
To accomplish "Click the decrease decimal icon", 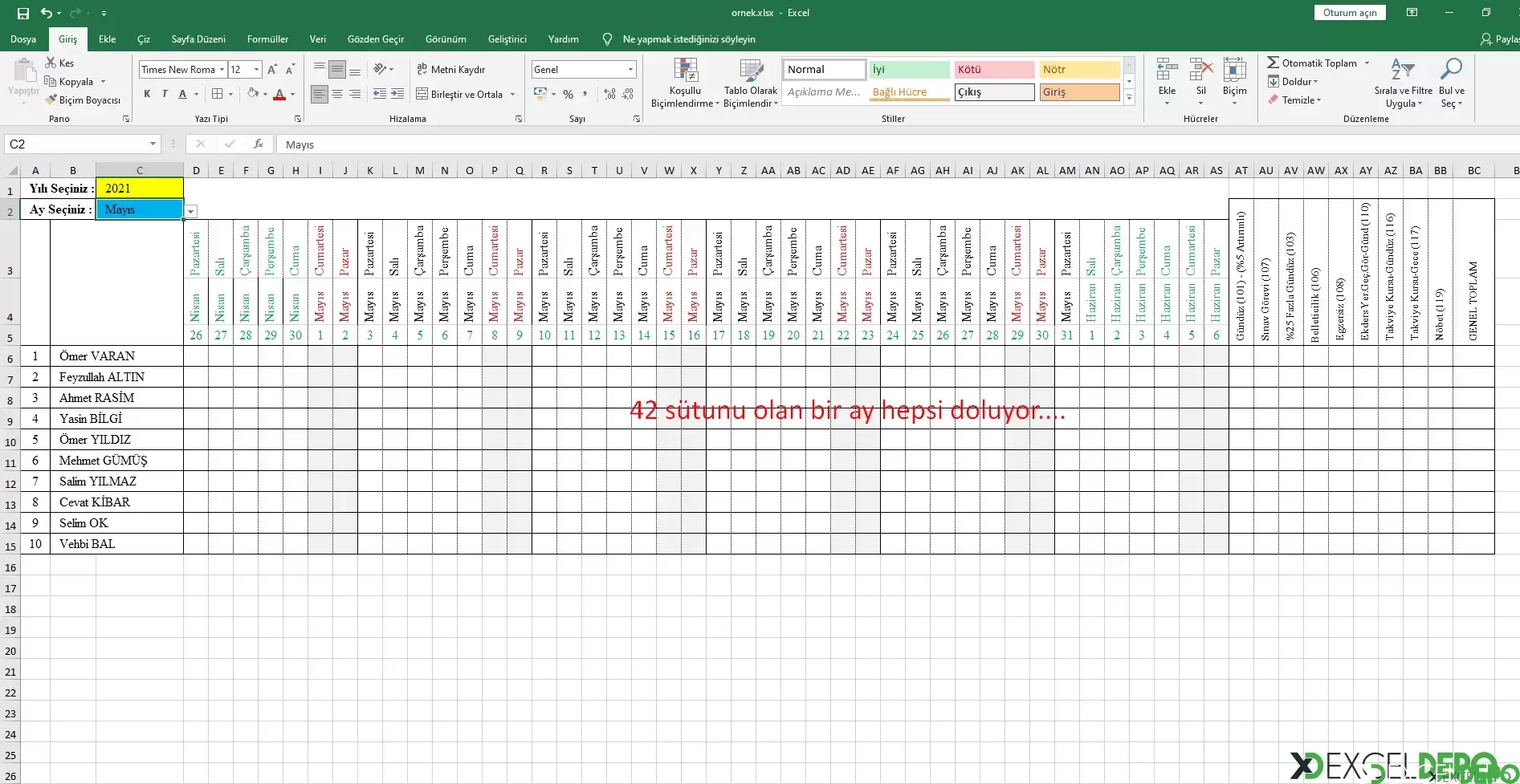I will [628, 94].
